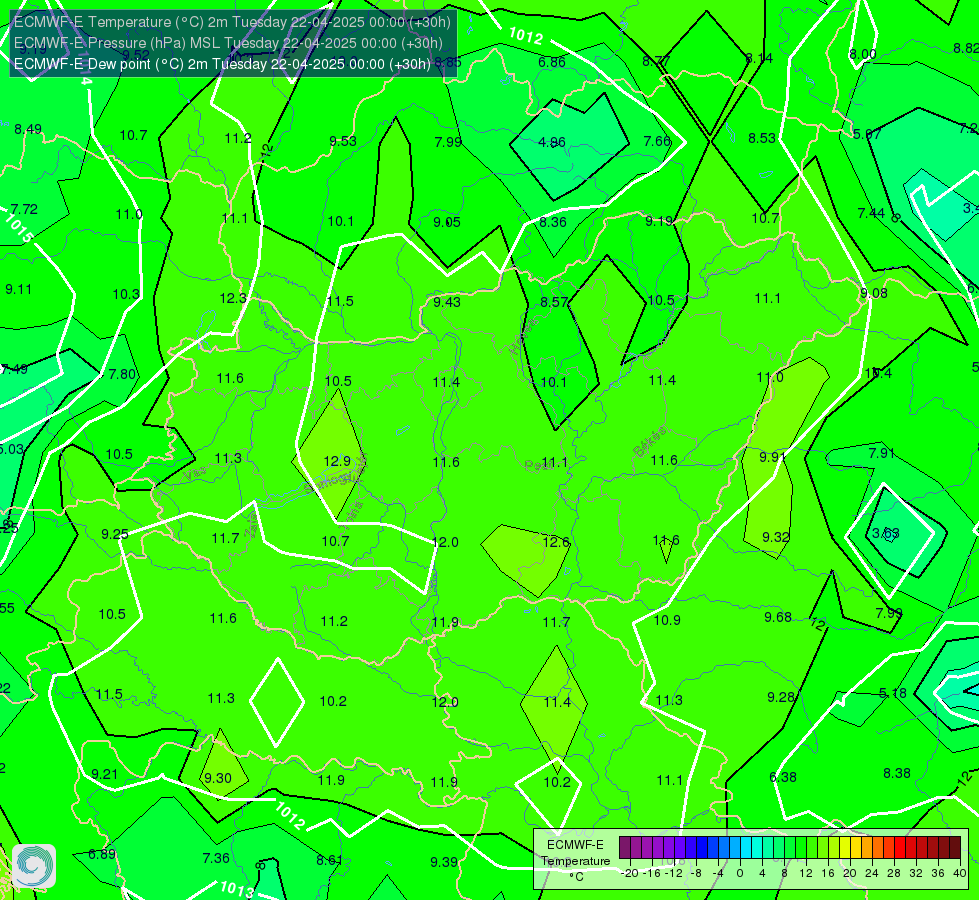Click the 7.80 temperature value
The width and height of the screenshot is (979, 900).
click(122, 374)
